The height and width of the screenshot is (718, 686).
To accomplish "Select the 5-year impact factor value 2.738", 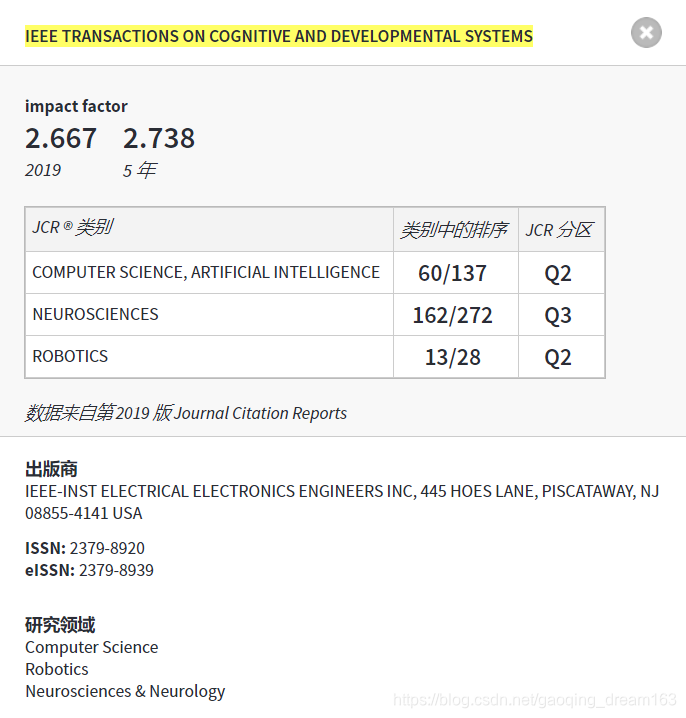I will coord(159,138).
